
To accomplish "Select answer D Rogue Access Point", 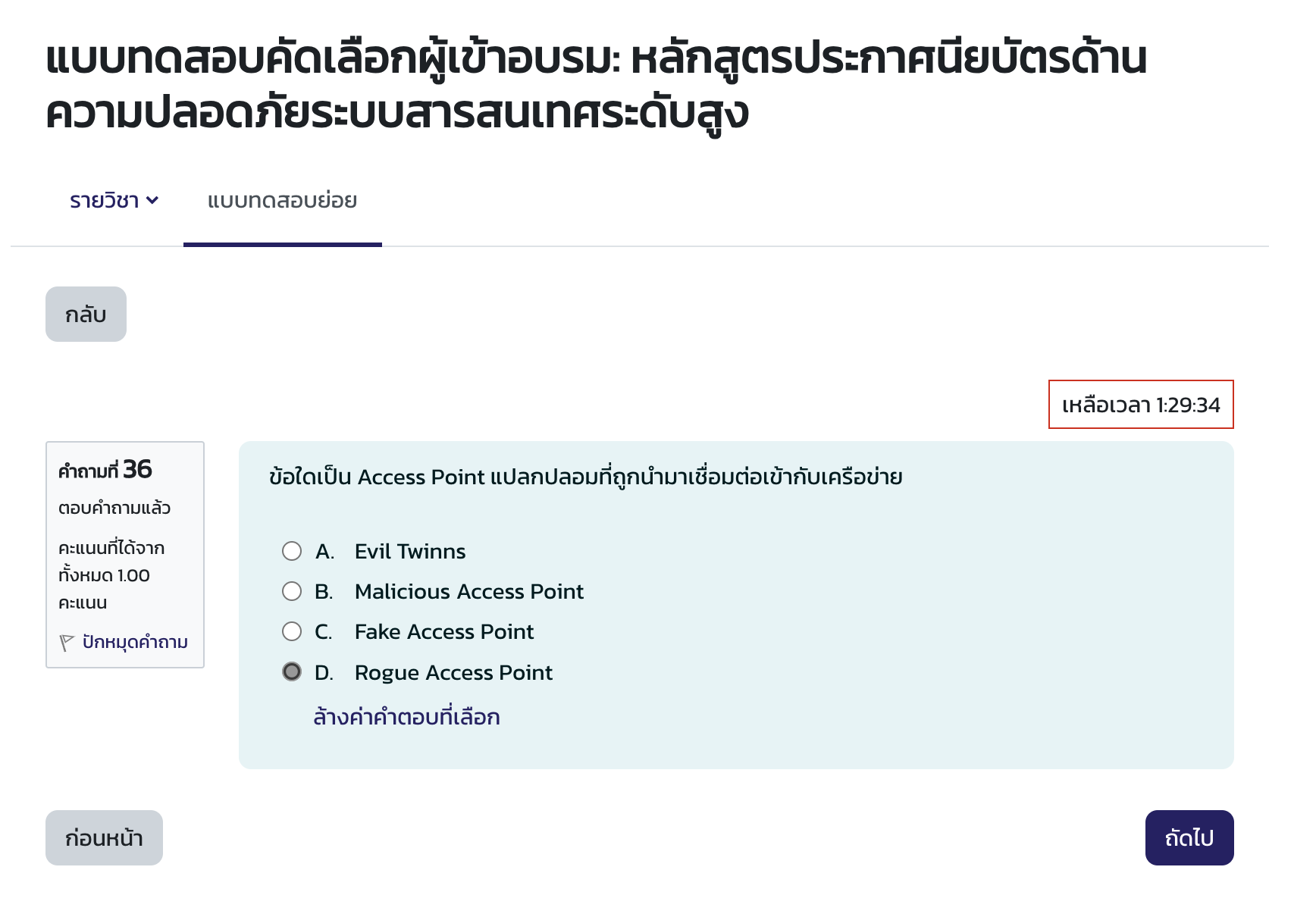I will (x=292, y=671).
